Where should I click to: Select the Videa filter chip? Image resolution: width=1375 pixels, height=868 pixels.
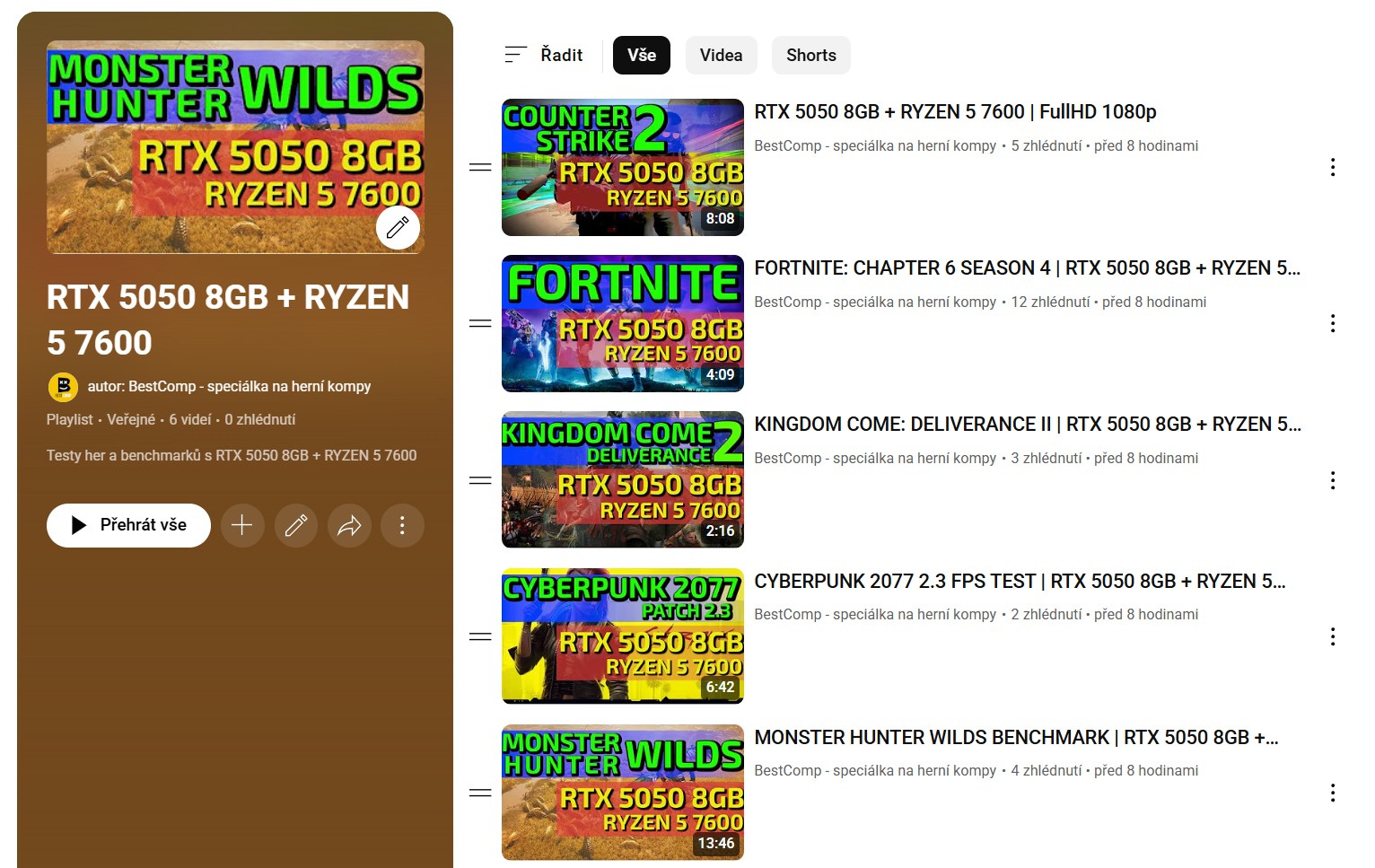(x=721, y=55)
